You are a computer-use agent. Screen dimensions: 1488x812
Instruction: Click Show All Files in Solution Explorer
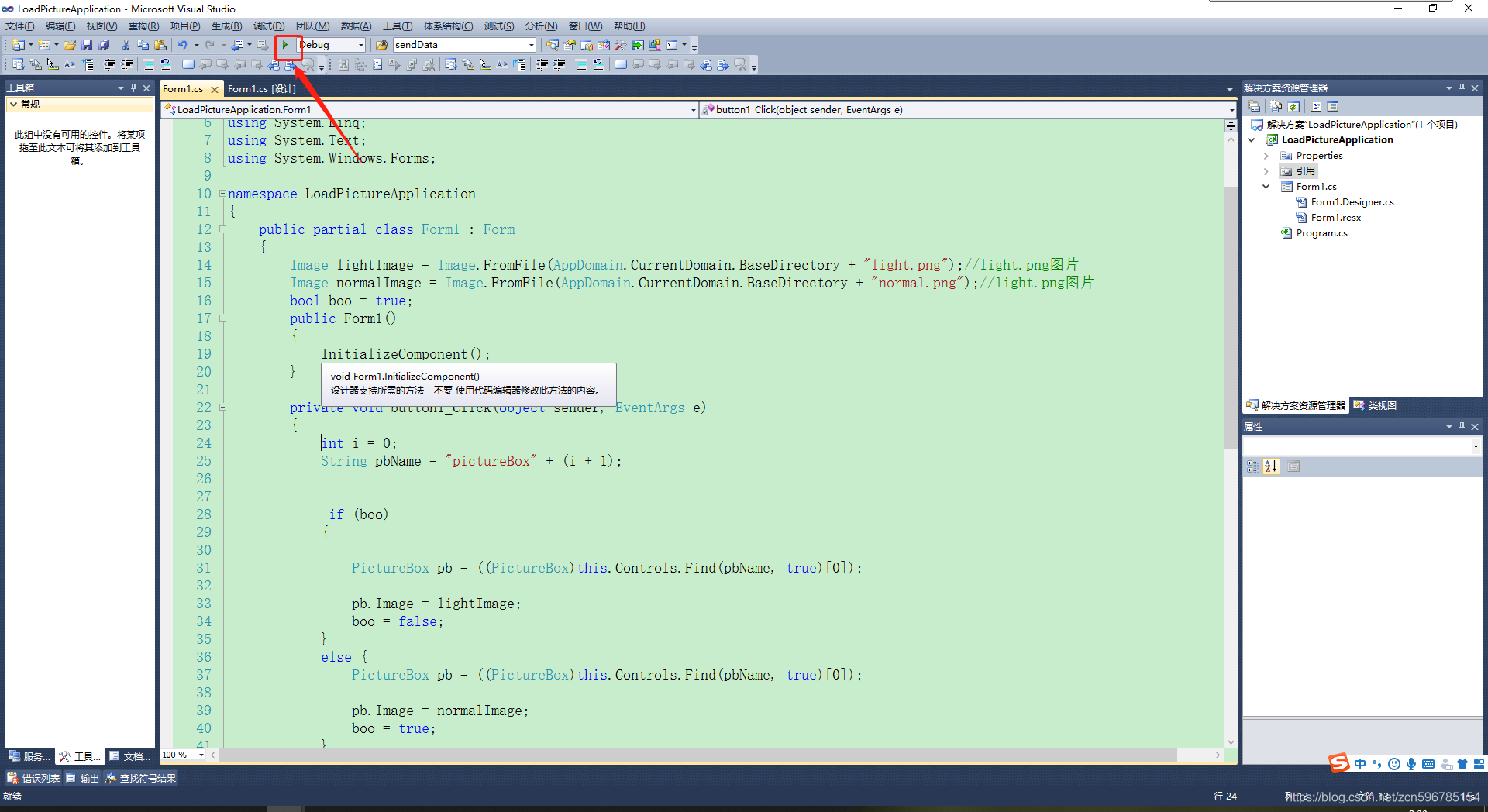1276,107
